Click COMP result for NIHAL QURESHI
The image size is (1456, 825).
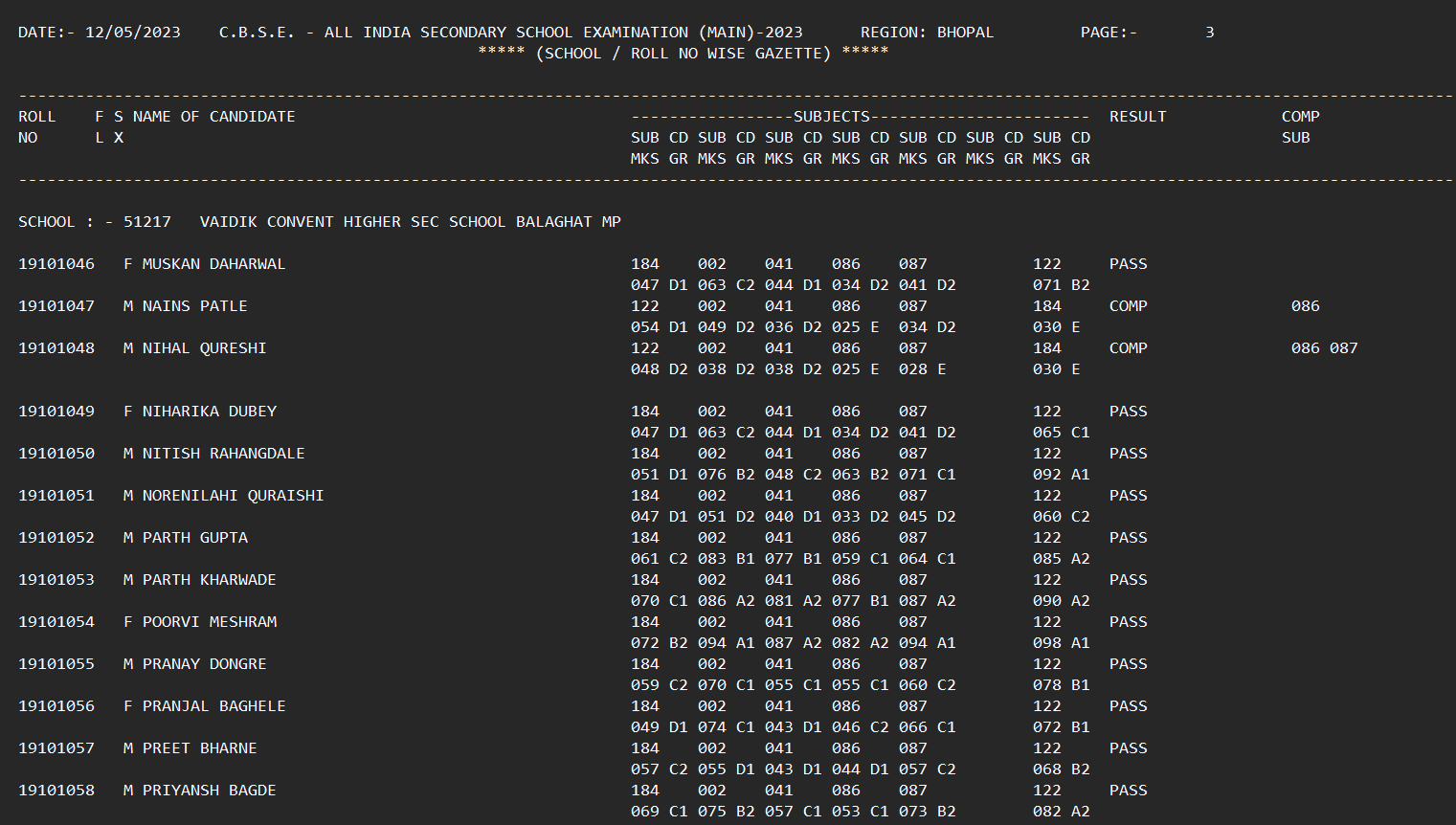point(1128,348)
